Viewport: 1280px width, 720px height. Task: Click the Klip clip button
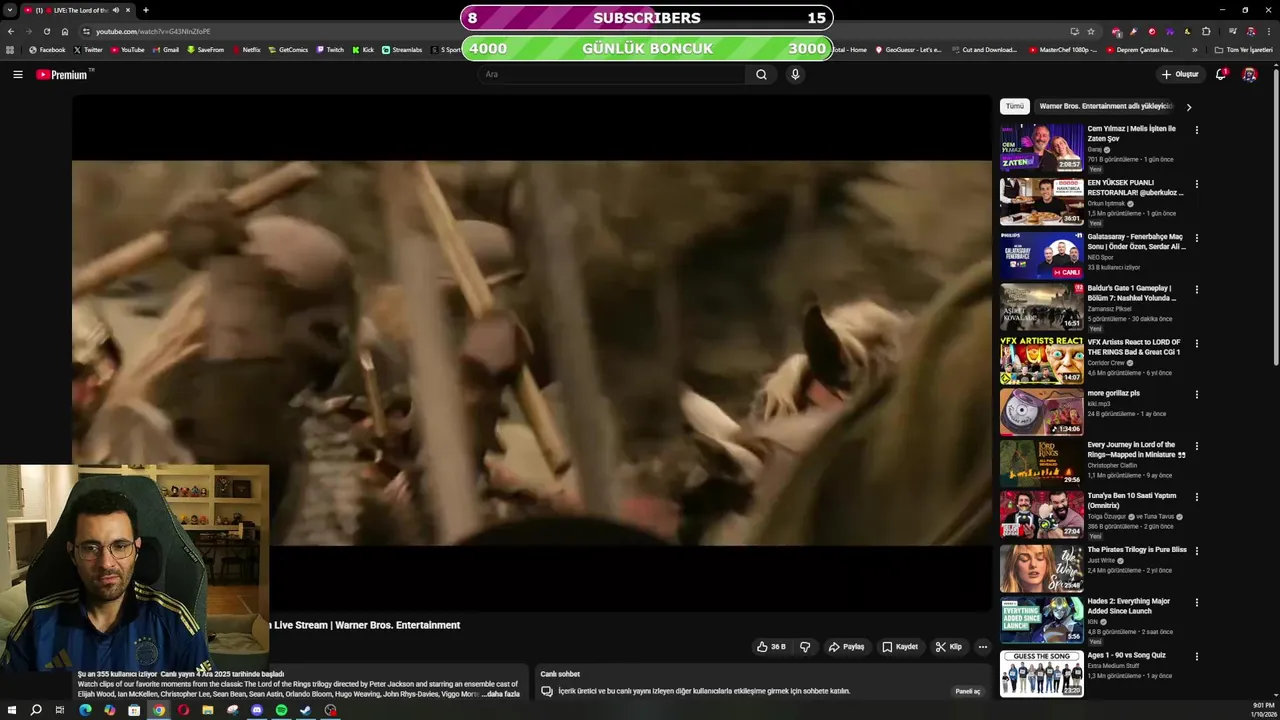point(948,647)
